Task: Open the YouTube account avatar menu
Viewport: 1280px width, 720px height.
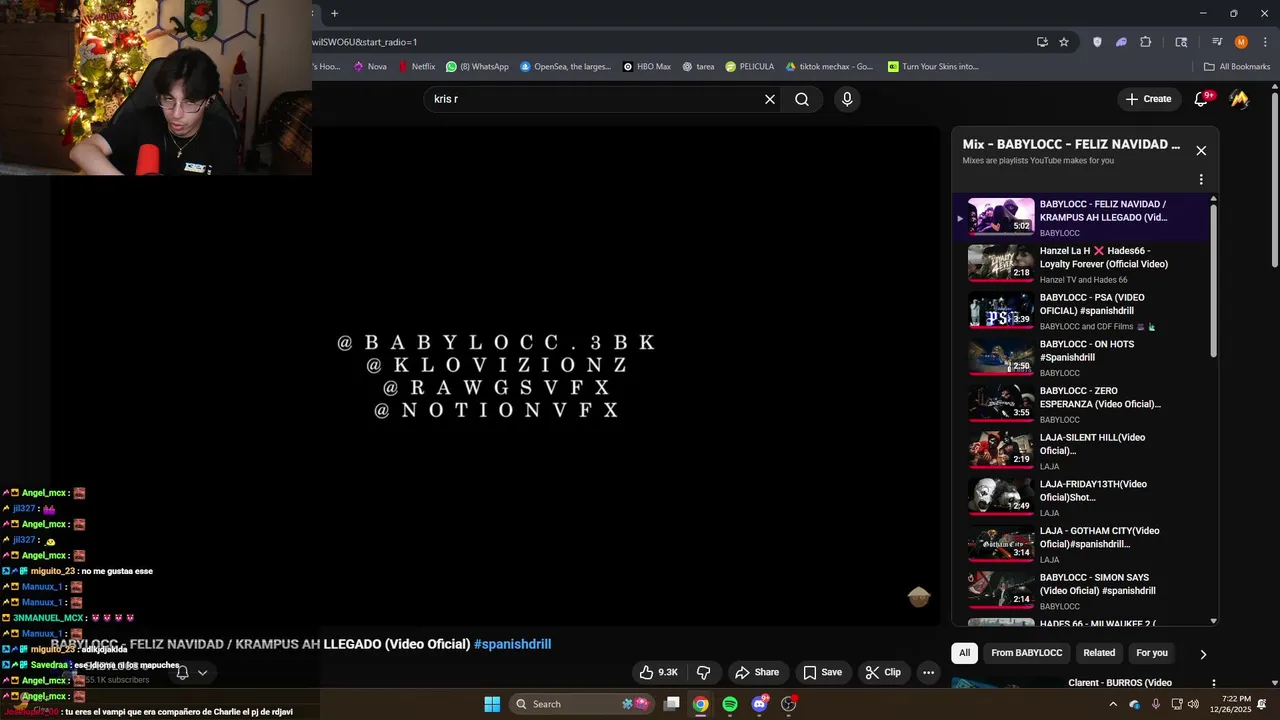Action: (1239, 99)
